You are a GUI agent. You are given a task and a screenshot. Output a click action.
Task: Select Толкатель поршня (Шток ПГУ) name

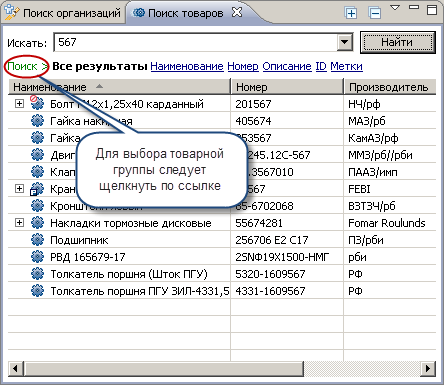129,274
